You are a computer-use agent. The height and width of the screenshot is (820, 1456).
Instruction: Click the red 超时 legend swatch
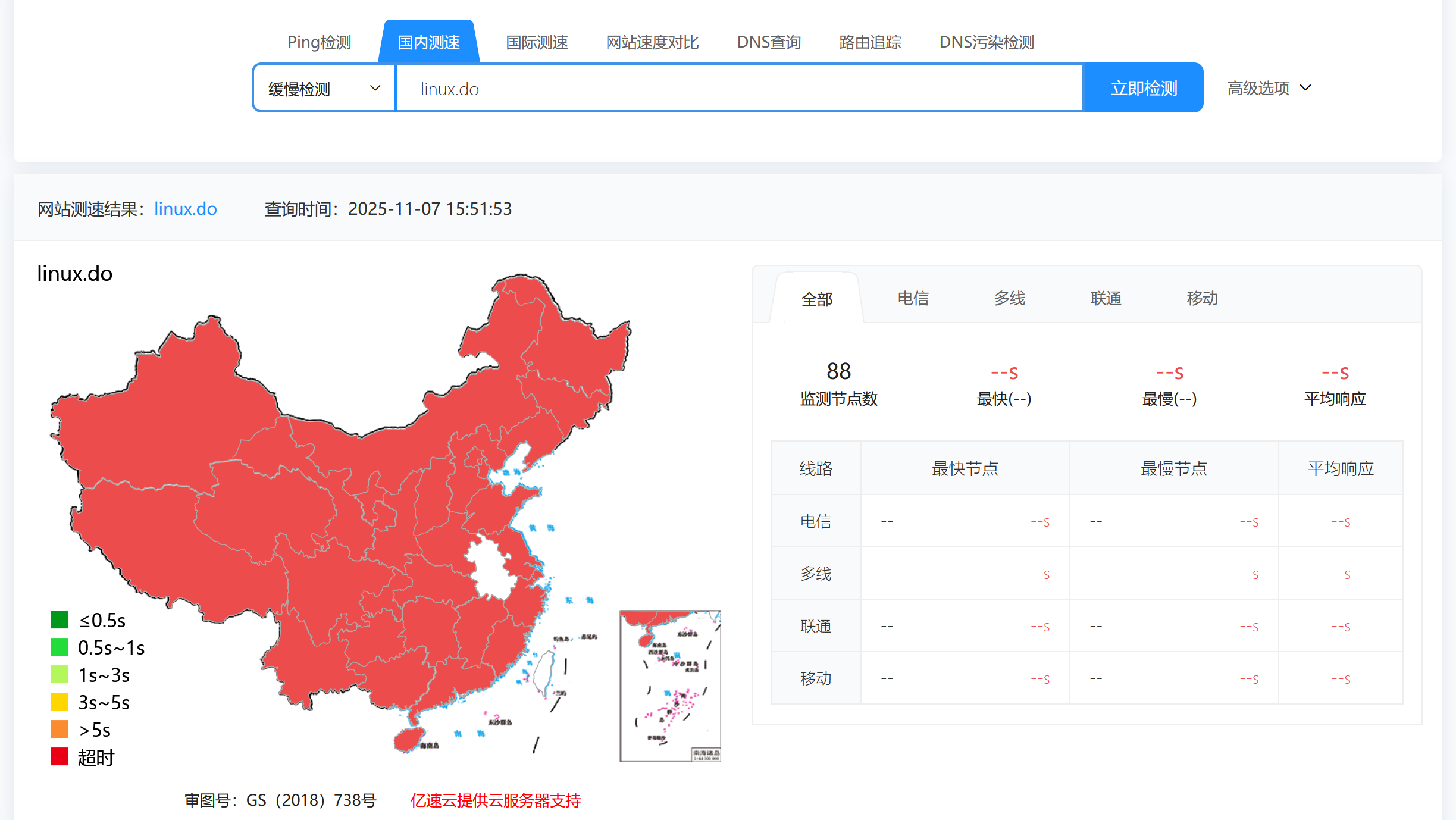pyautogui.click(x=60, y=757)
